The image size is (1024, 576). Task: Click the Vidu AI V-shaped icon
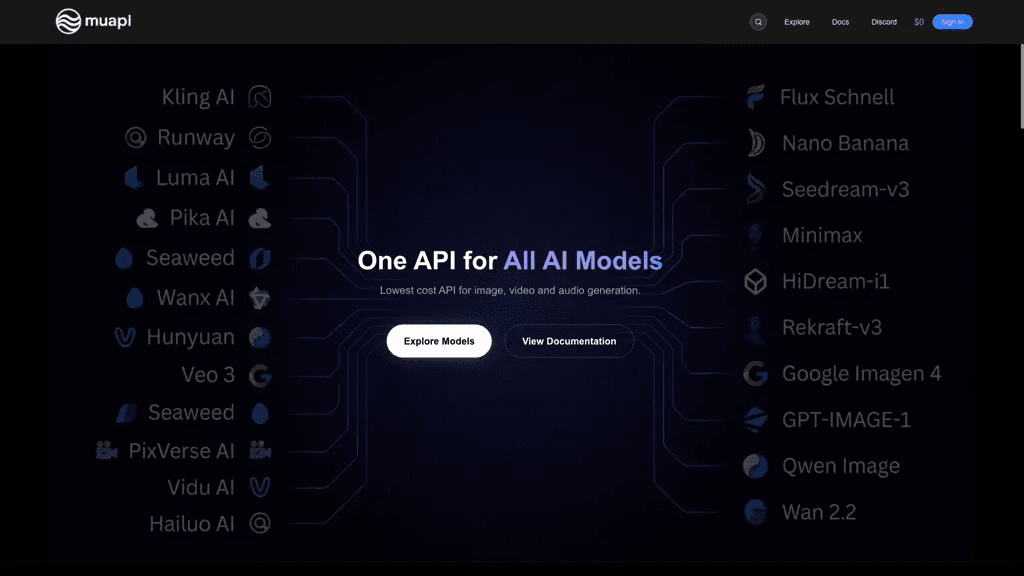(x=260, y=487)
